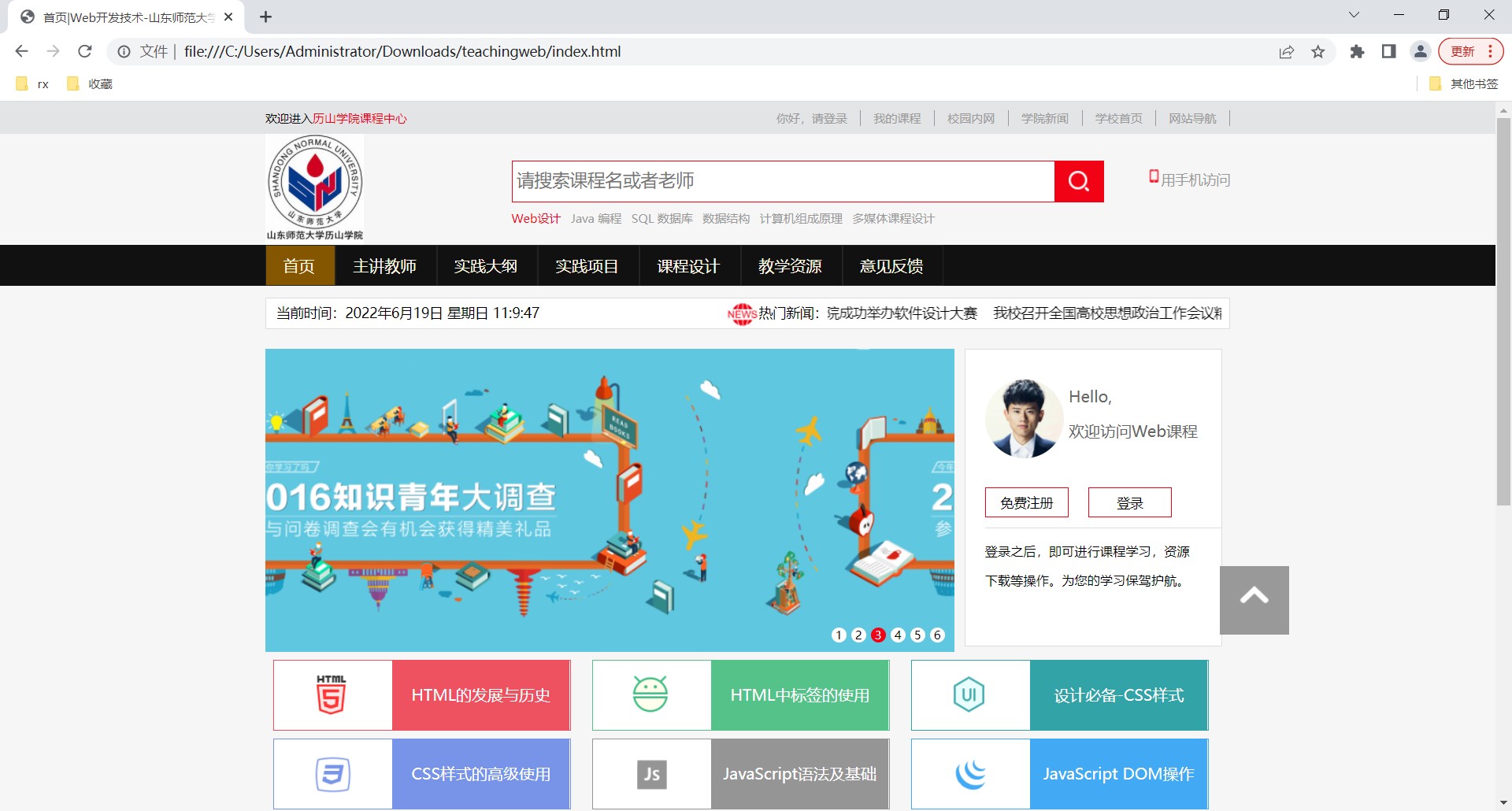The height and width of the screenshot is (811, 1512).
Task: Click the red search magnifier button
Action: pyautogui.click(x=1079, y=182)
